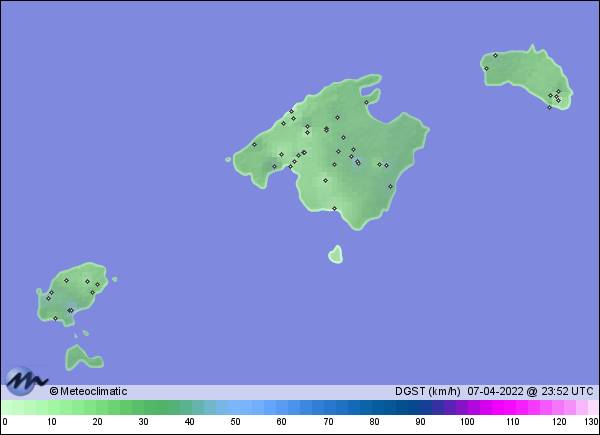Select the northernmost station marker on Menorca
600x435 pixels.
[495, 55]
